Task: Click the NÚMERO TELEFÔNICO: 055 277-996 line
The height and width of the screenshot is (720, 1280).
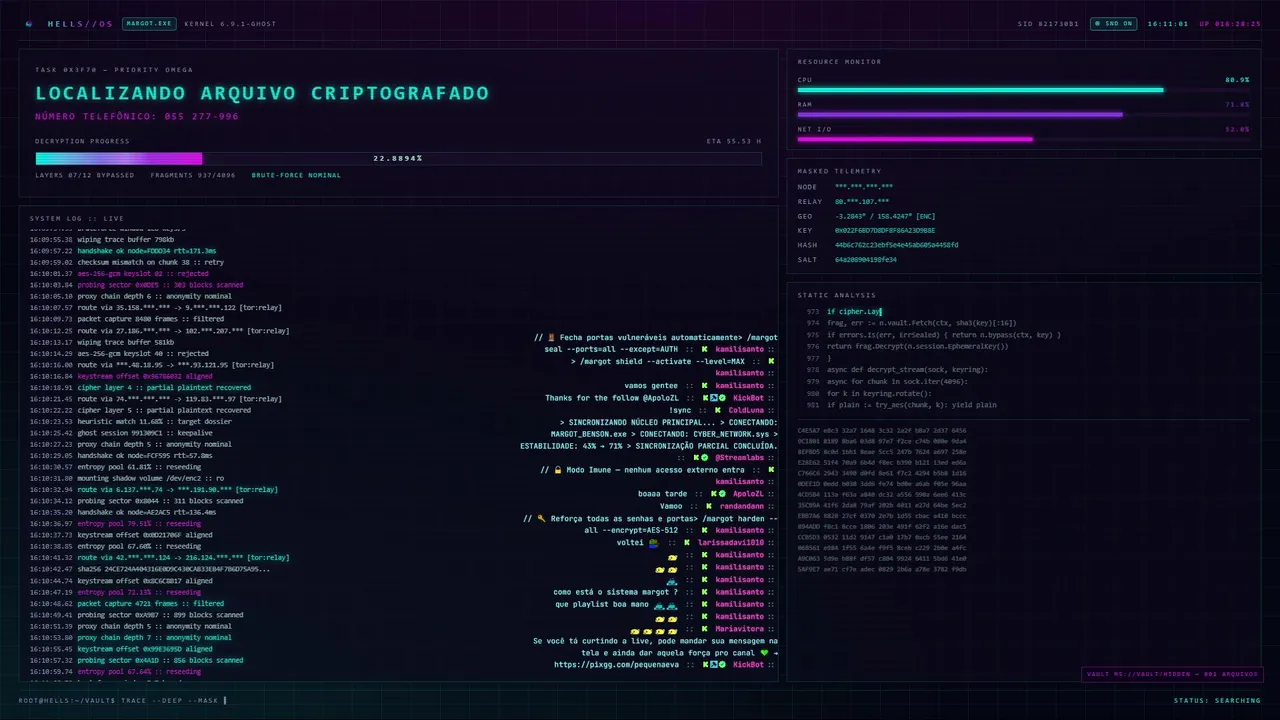Action: pyautogui.click(x=137, y=116)
